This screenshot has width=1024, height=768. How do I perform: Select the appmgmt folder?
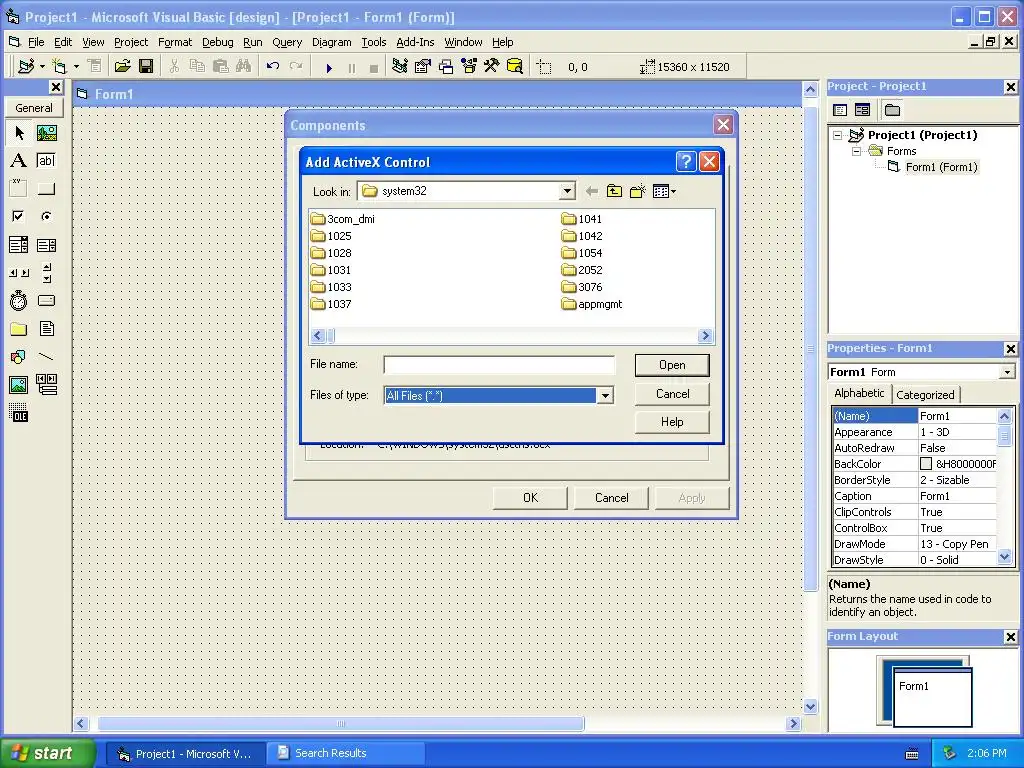coord(592,304)
